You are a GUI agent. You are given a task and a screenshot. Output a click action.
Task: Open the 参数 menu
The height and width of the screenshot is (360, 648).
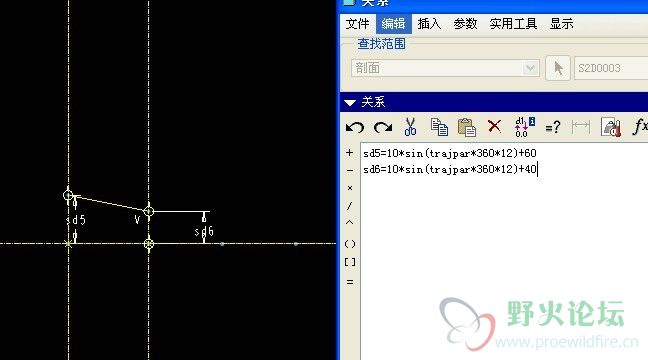465,24
